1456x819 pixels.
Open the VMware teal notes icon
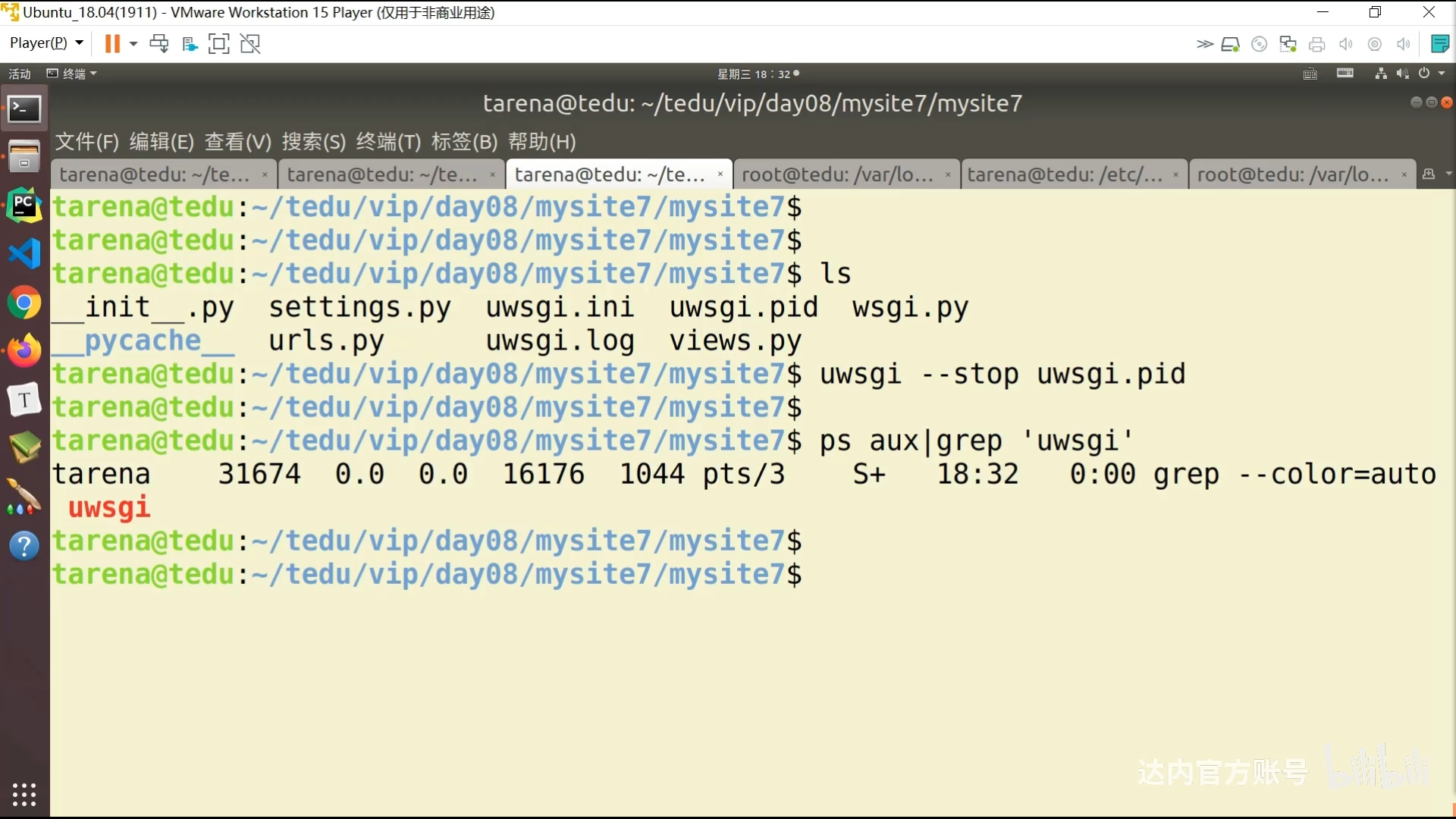1439,44
